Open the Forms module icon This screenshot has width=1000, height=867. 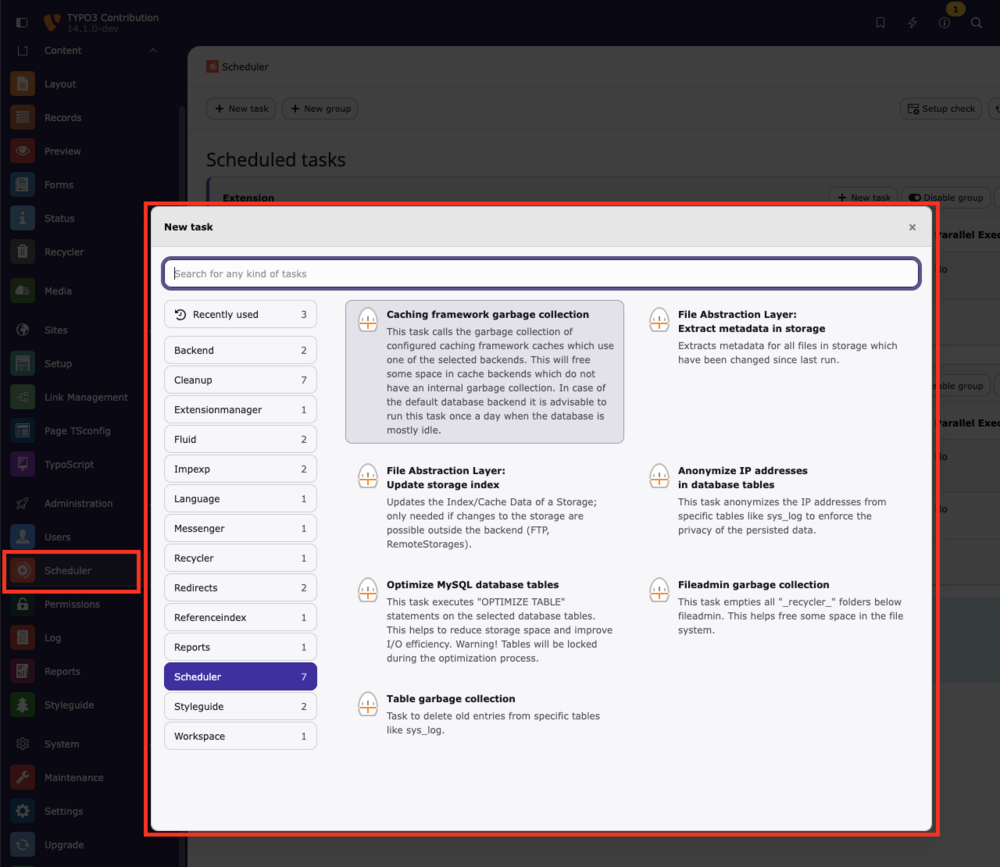click(22, 185)
